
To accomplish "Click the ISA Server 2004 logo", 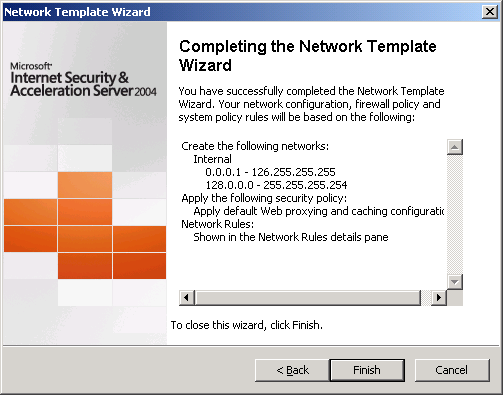I will point(83,80).
